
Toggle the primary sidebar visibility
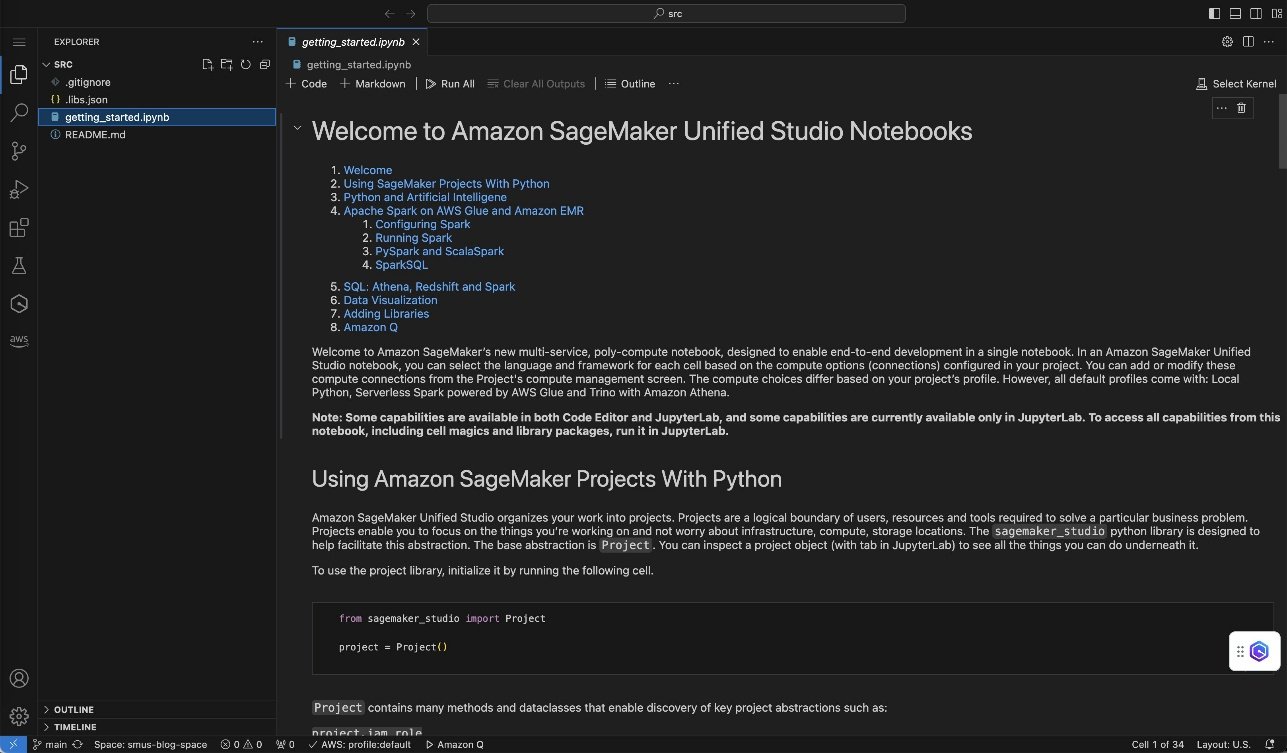point(1214,13)
